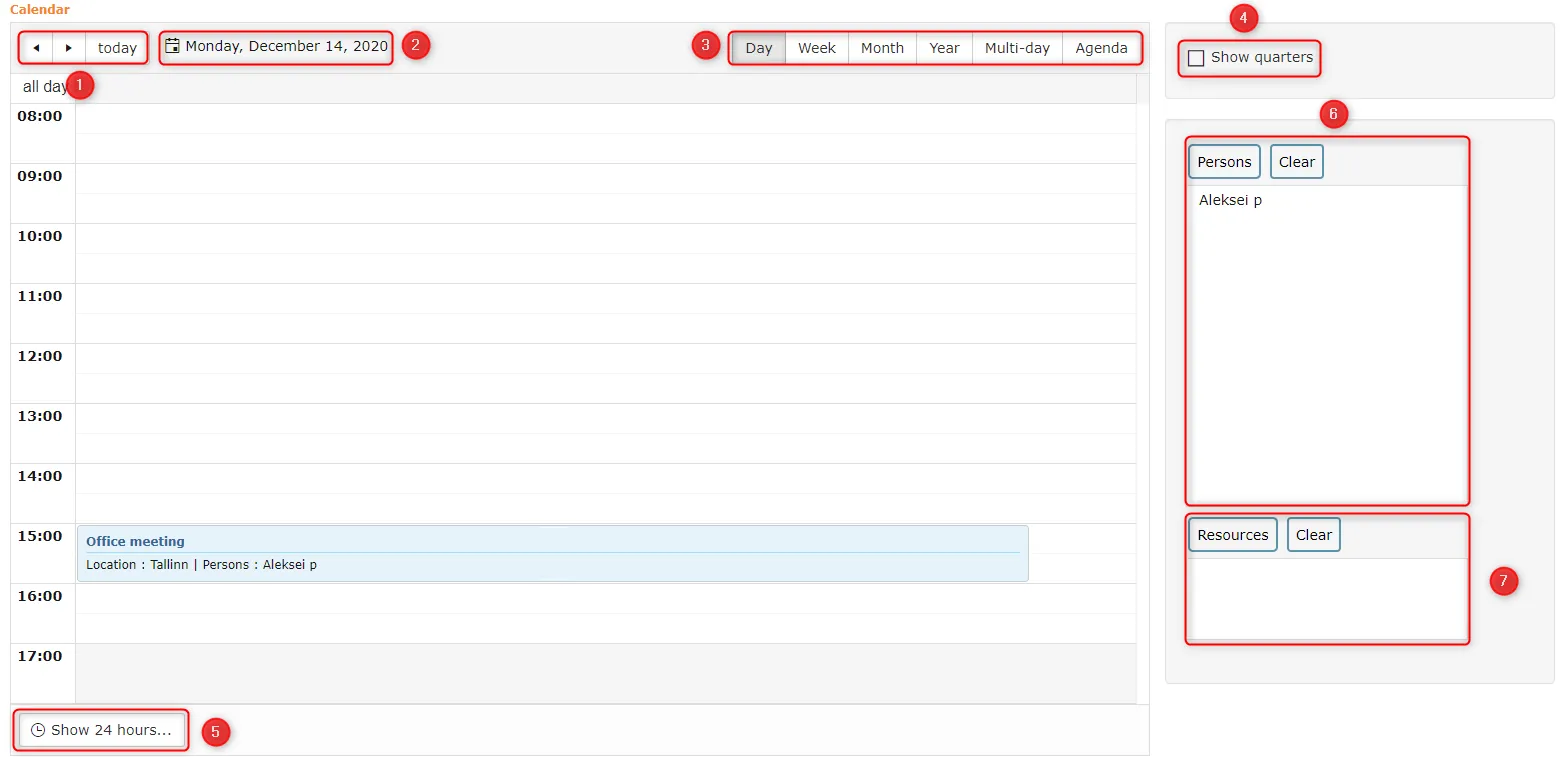Go to next day arrow
The height and width of the screenshot is (757, 1563).
(x=68, y=48)
